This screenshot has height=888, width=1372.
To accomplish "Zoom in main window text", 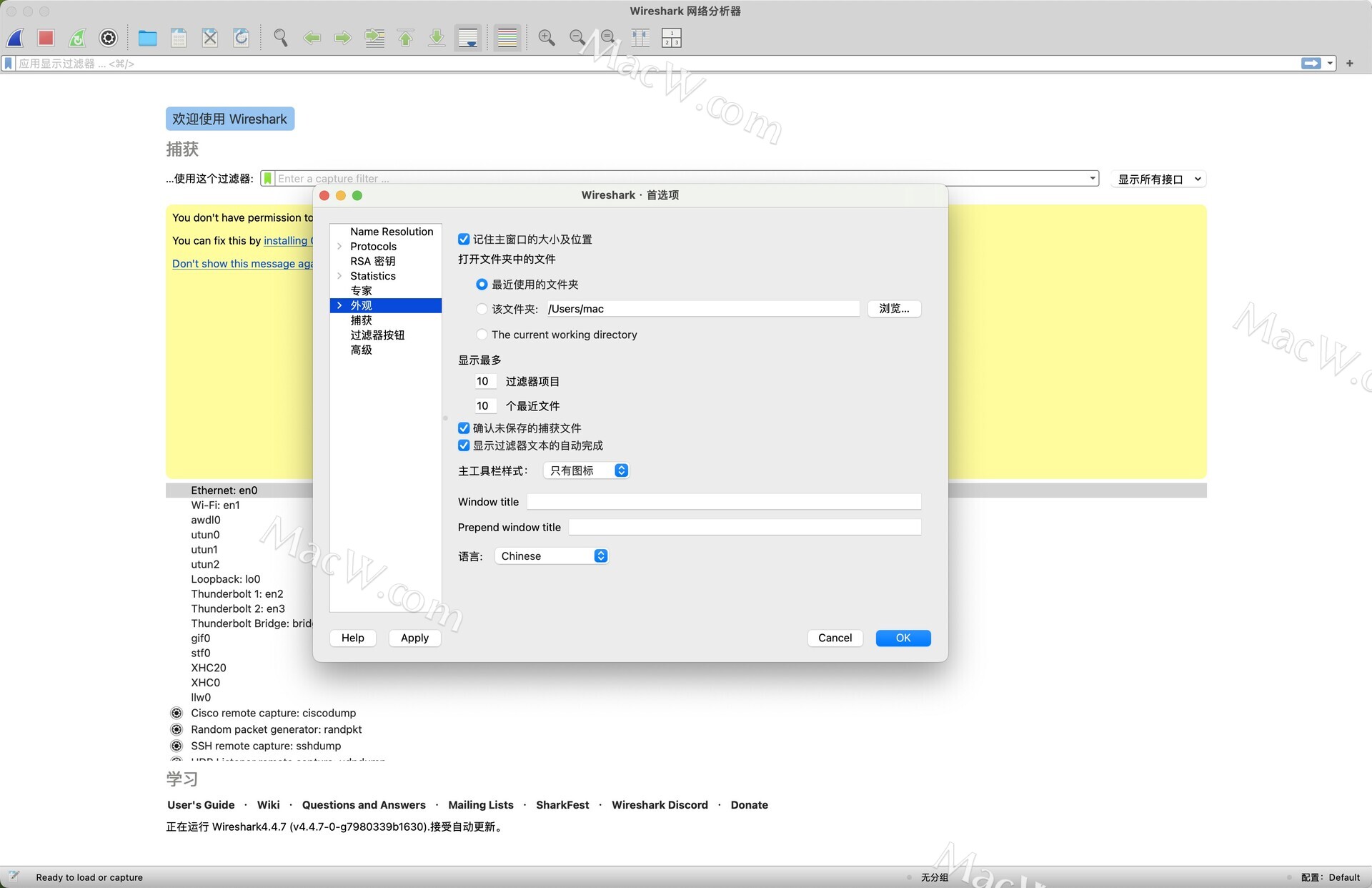I will tap(547, 38).
